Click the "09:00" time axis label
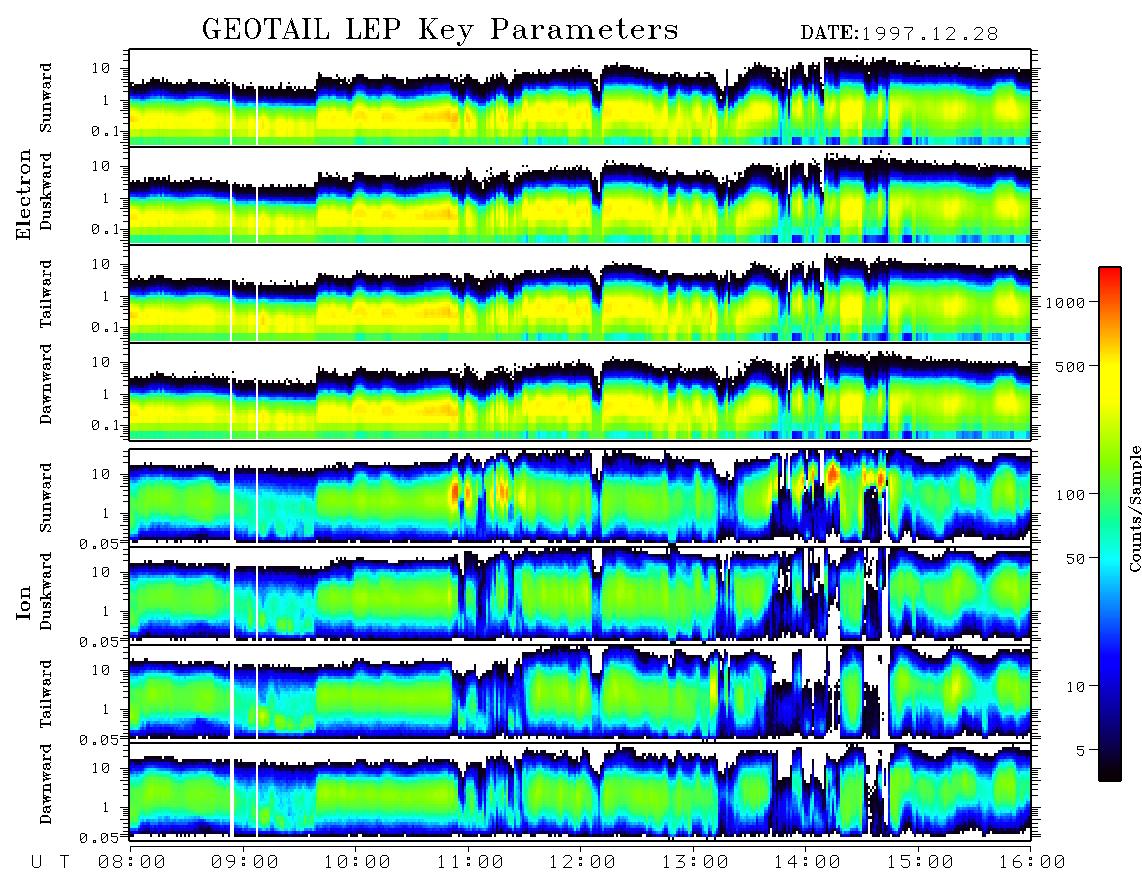This screenshot has height=880, width=1142. pos(245,862)
